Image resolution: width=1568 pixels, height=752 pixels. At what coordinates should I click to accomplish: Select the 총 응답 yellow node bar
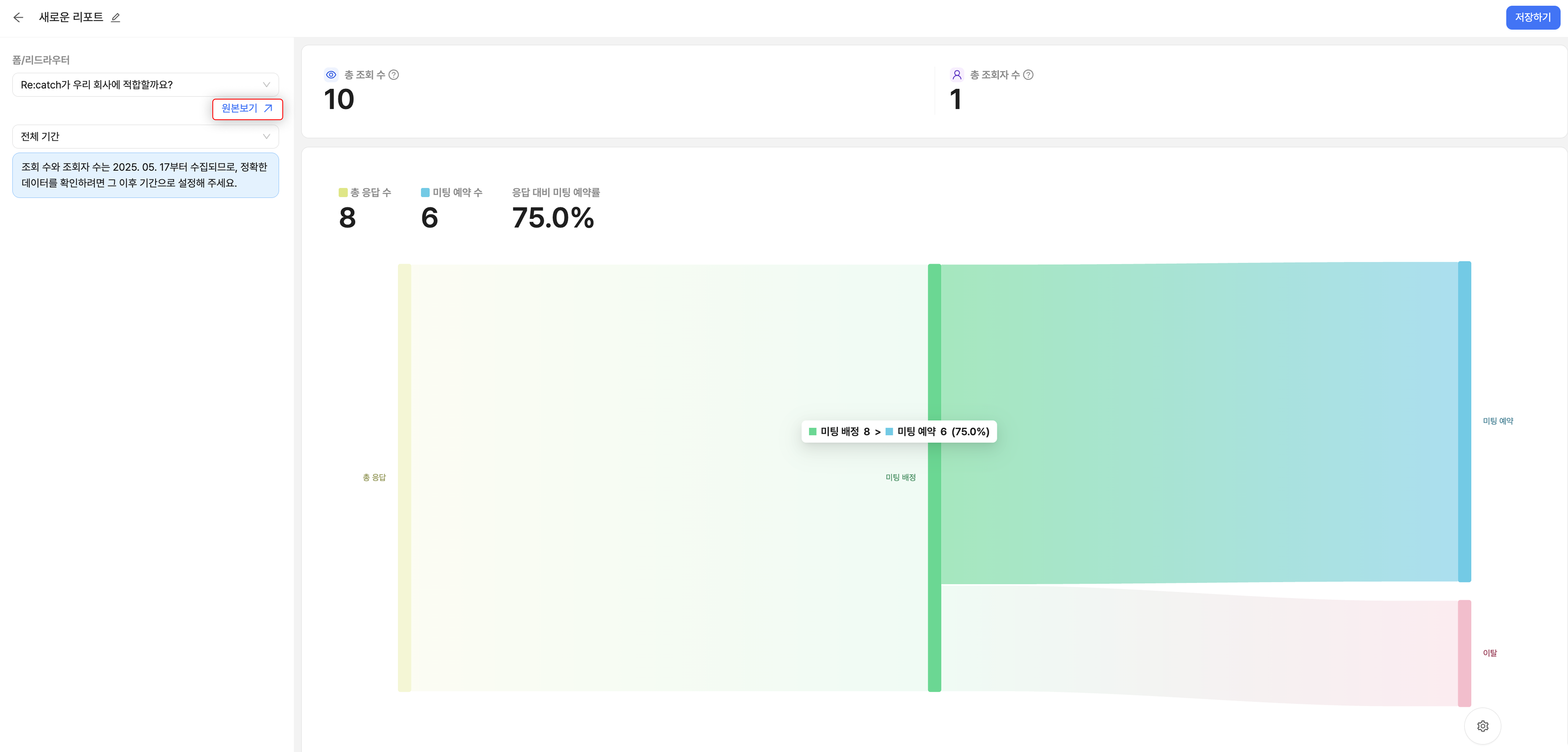coord(405,477)
